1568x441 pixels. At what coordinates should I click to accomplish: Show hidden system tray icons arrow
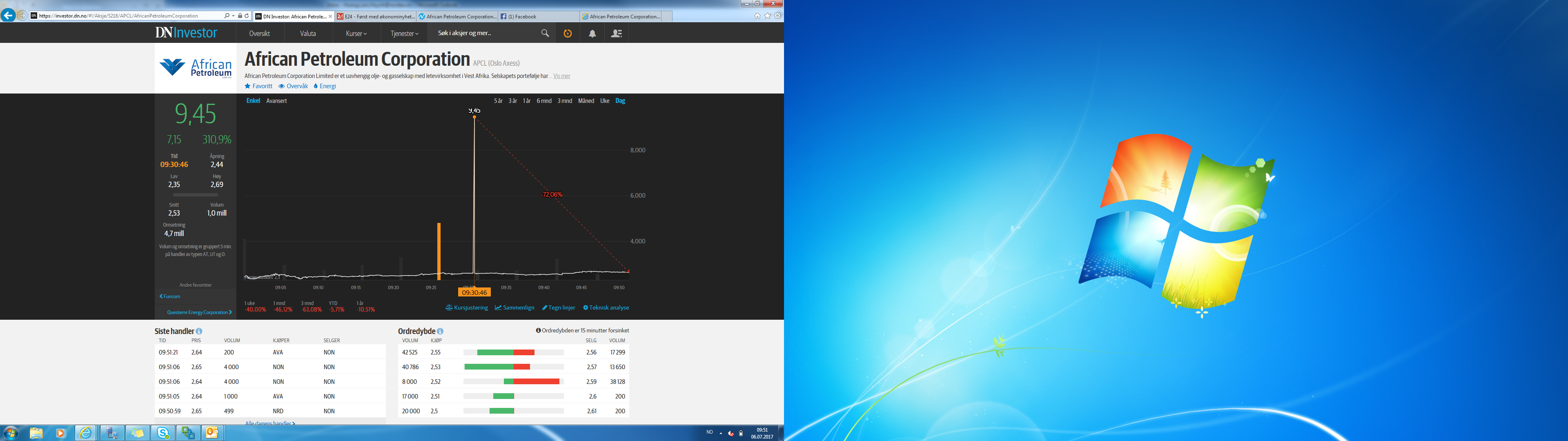tap(721, 433)
